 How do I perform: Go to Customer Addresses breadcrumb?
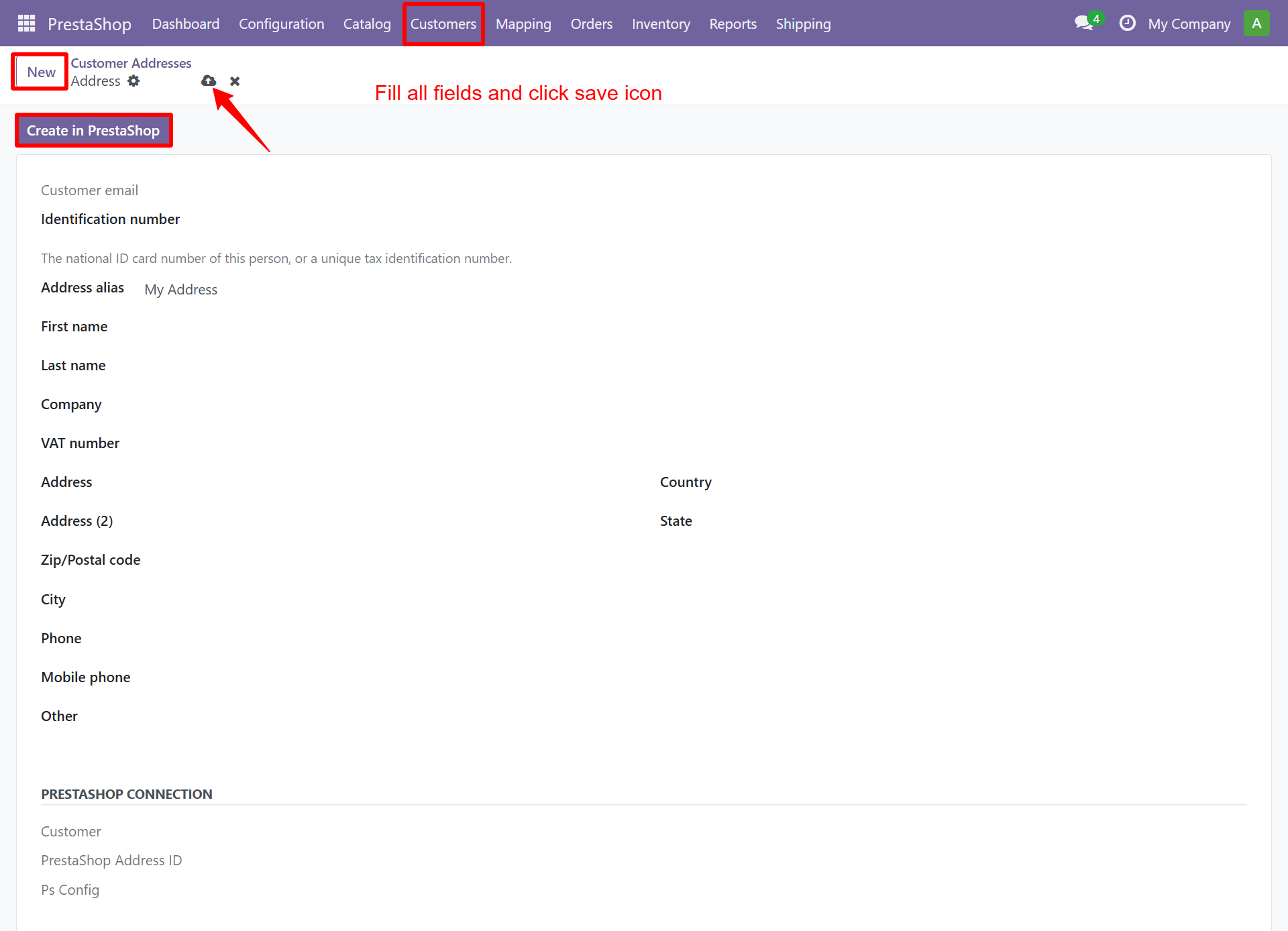point(131,63)
